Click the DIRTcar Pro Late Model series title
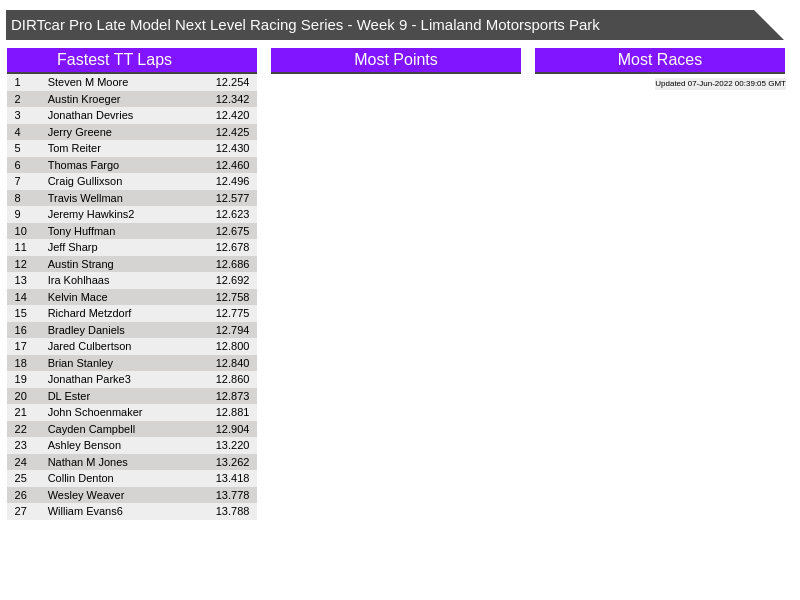The height and width of the screenshot is (600, 800). pos(305,25)
